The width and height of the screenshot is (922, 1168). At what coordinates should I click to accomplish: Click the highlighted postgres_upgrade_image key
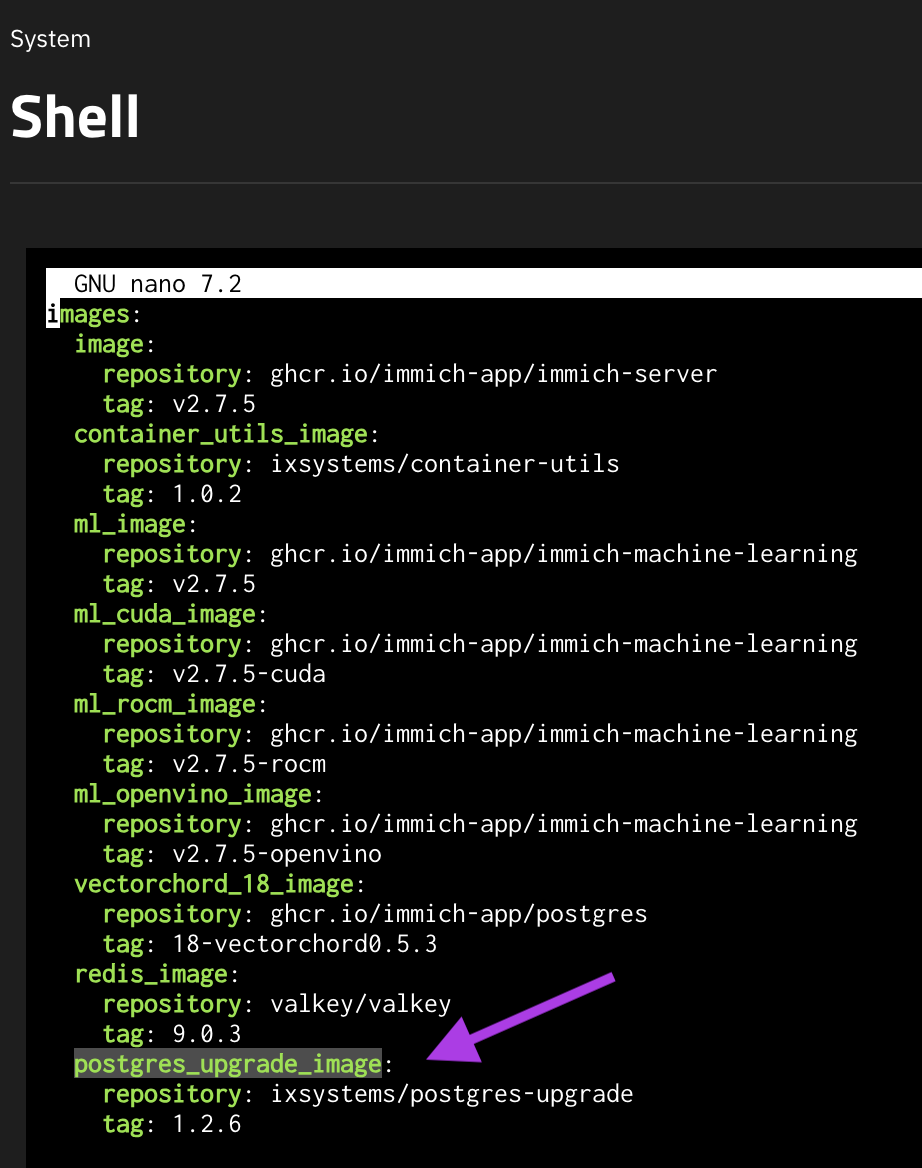click(228, 1064)
